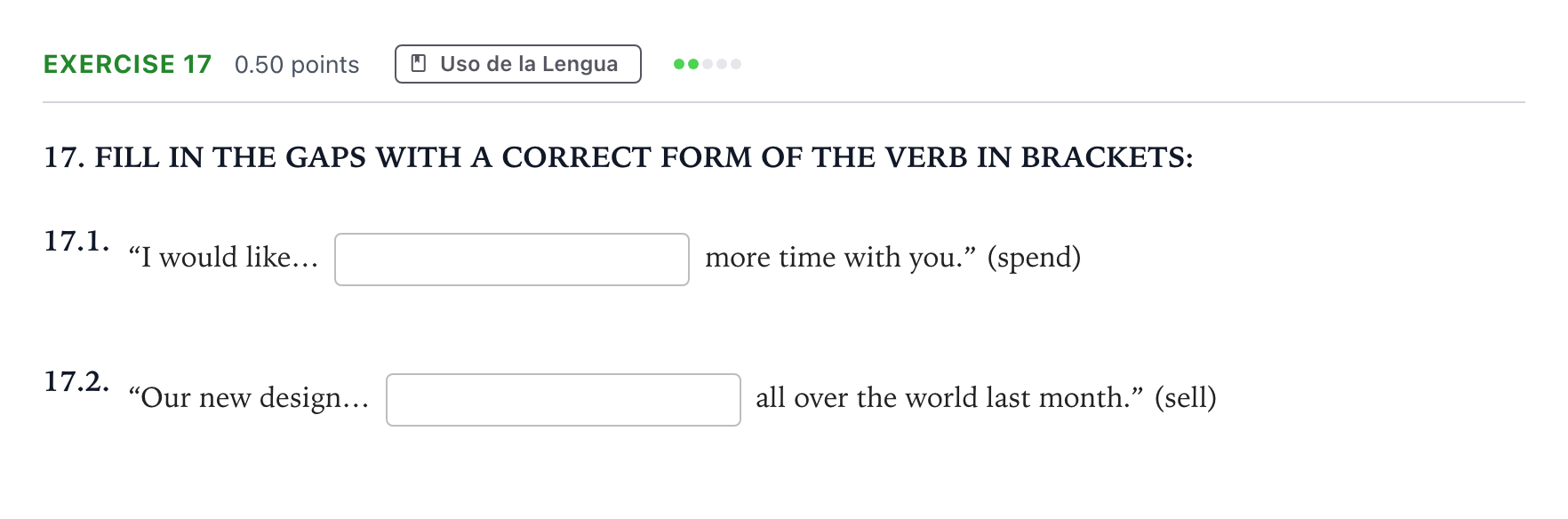This screenshot has width=1568, height=519.
Task: Click the (sell) verb hint
Action: coord(1186,398)
